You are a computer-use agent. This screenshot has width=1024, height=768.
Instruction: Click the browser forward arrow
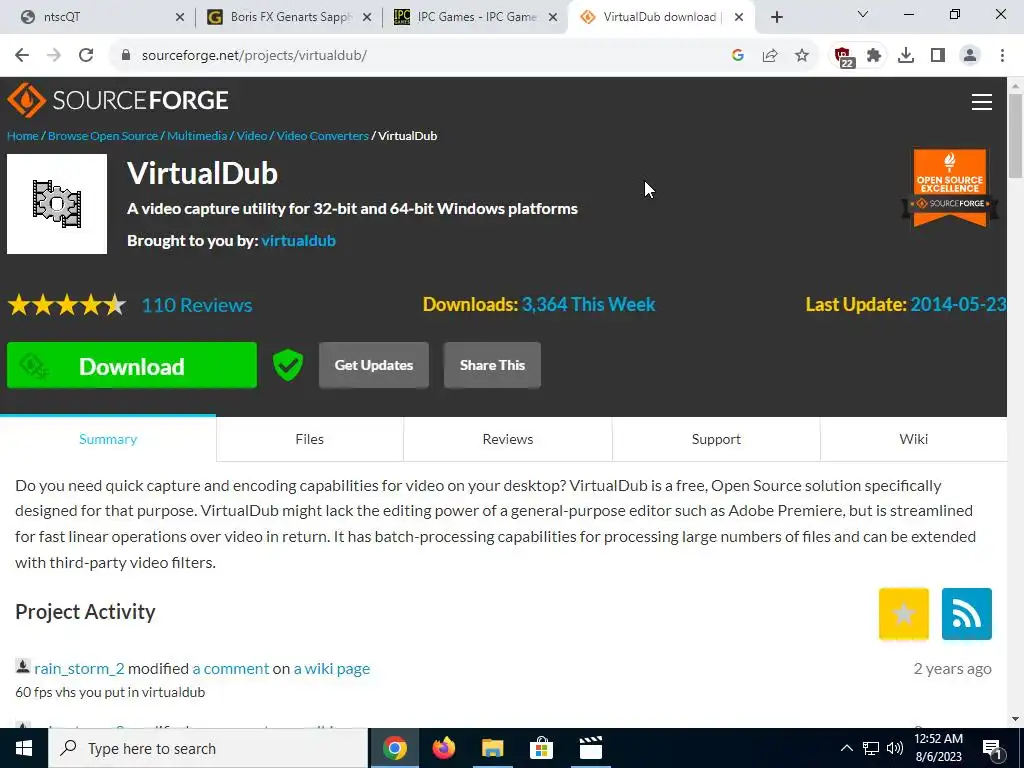click(x=54, y=56)
